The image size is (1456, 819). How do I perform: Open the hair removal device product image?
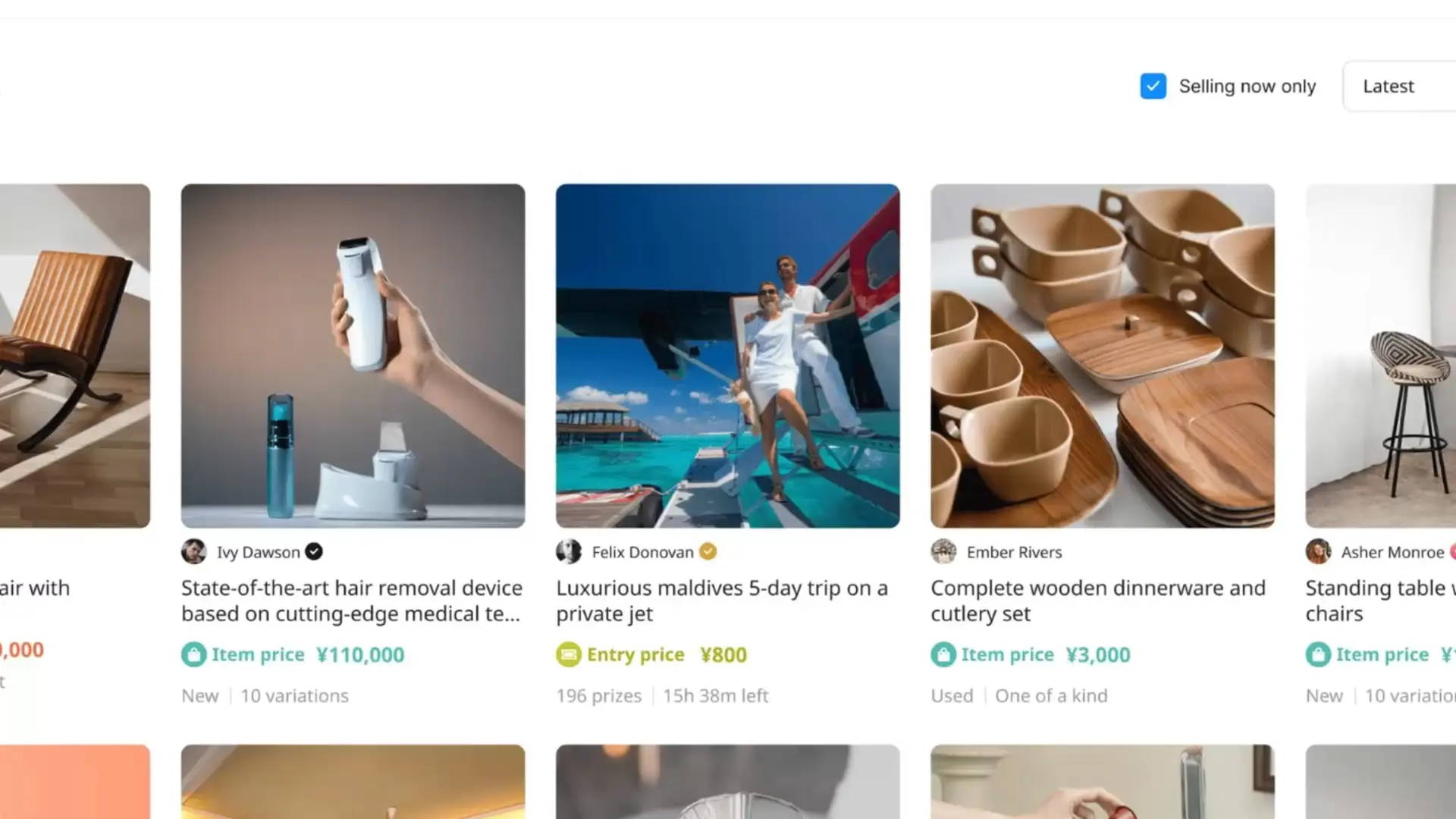353,356
